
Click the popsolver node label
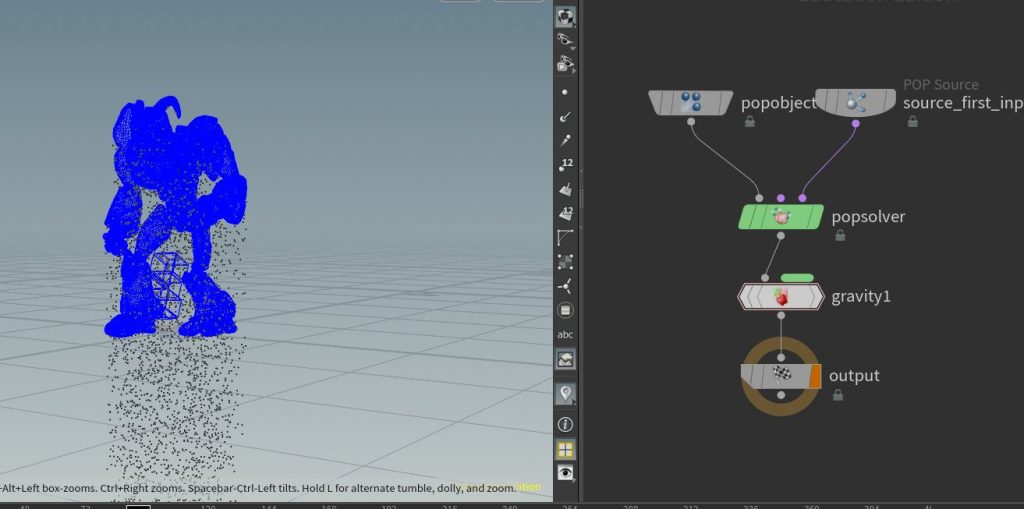pos(868,217)
